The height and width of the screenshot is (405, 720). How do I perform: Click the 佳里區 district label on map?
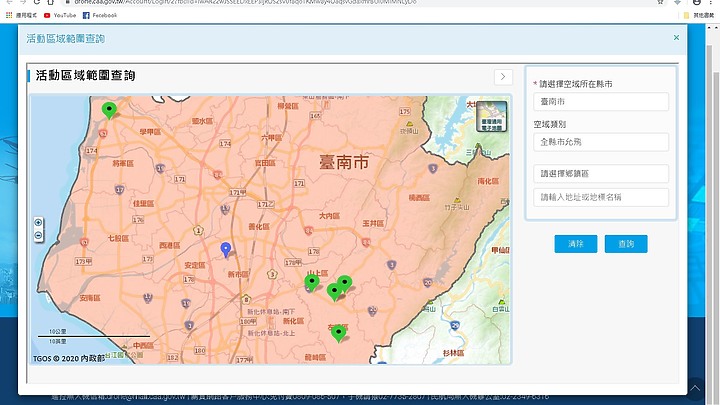pyautogui.click(x=143, y=203)
